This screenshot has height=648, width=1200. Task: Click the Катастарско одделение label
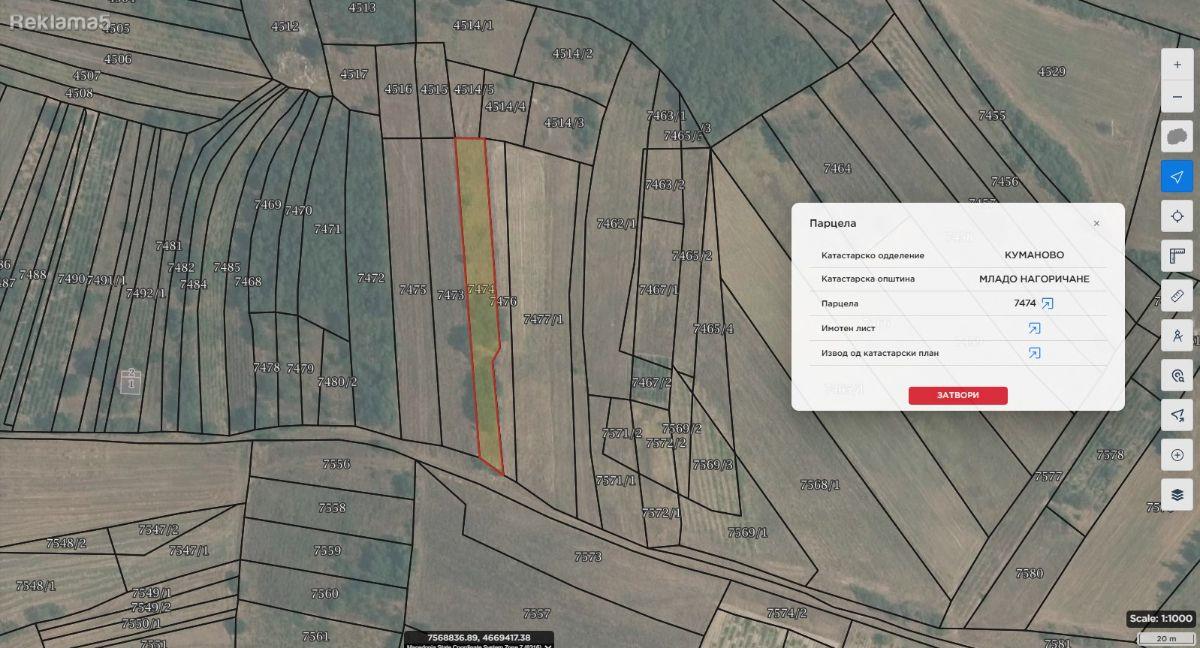tap(872, 255)
